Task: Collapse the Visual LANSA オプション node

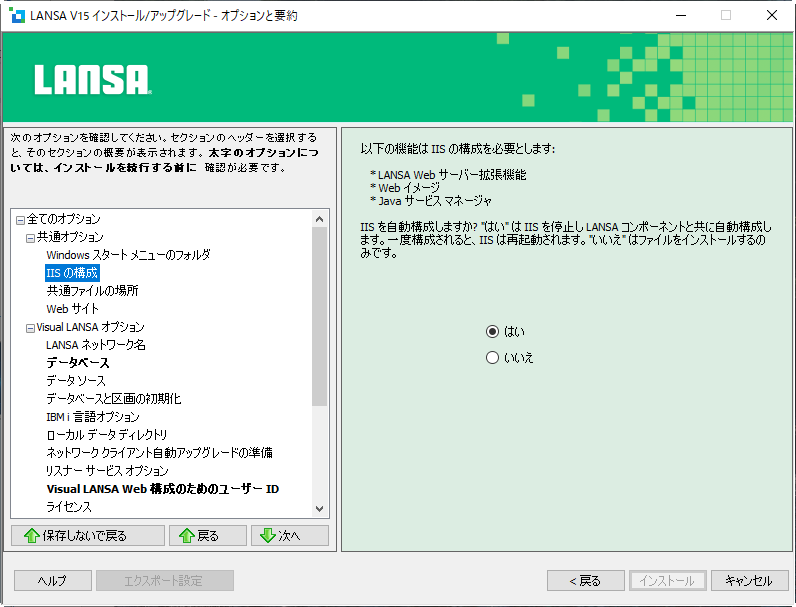Action: point(30,328)
